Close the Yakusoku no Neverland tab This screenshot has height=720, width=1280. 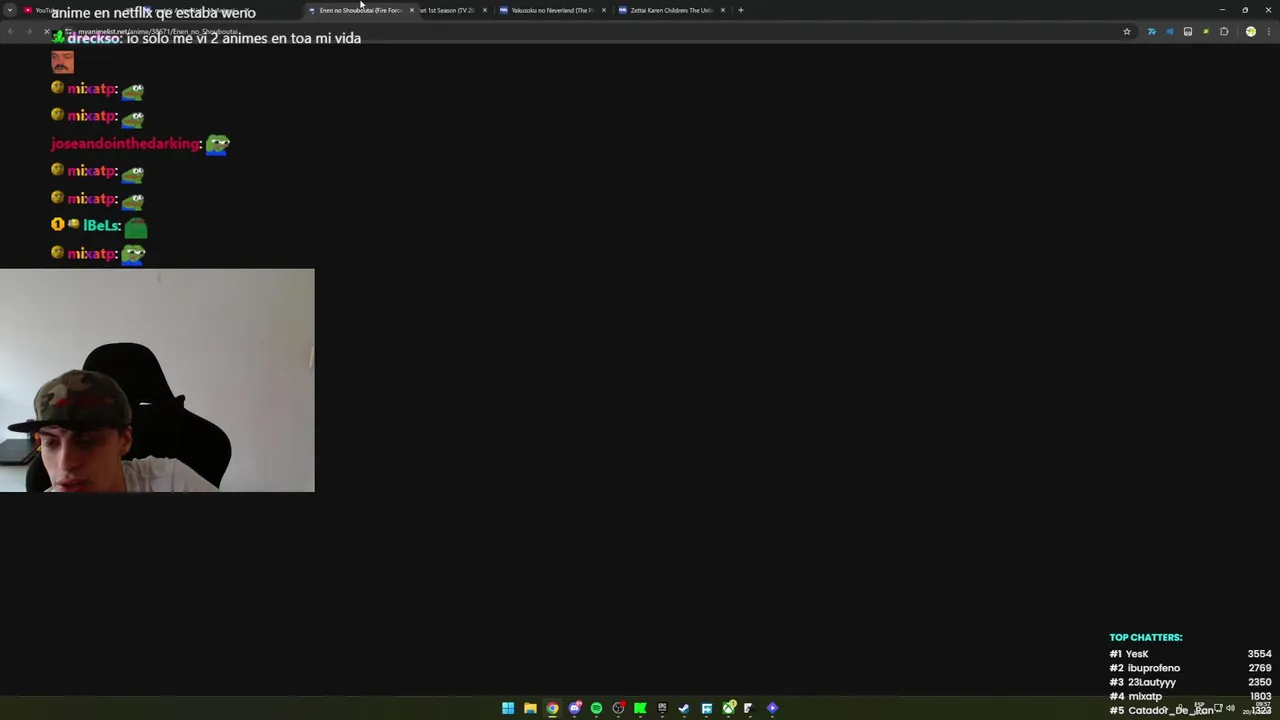(603, 10)
